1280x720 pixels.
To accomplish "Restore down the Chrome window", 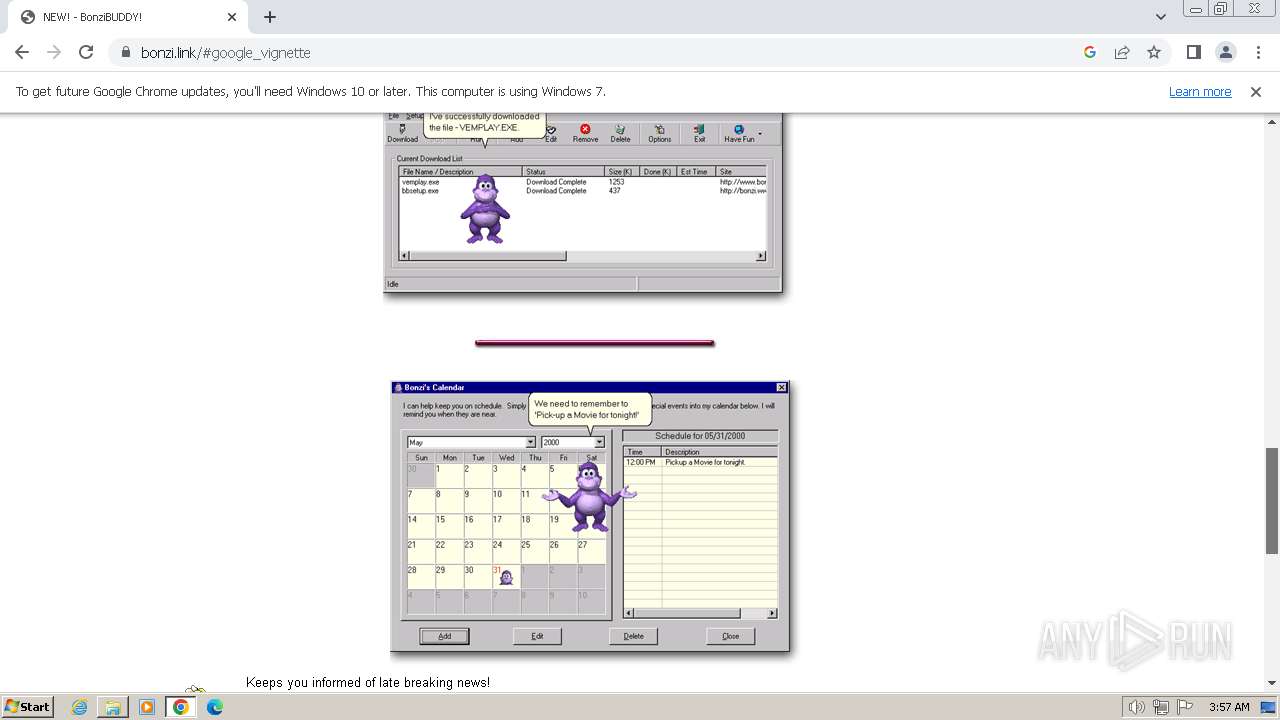I will [1221, 8].
